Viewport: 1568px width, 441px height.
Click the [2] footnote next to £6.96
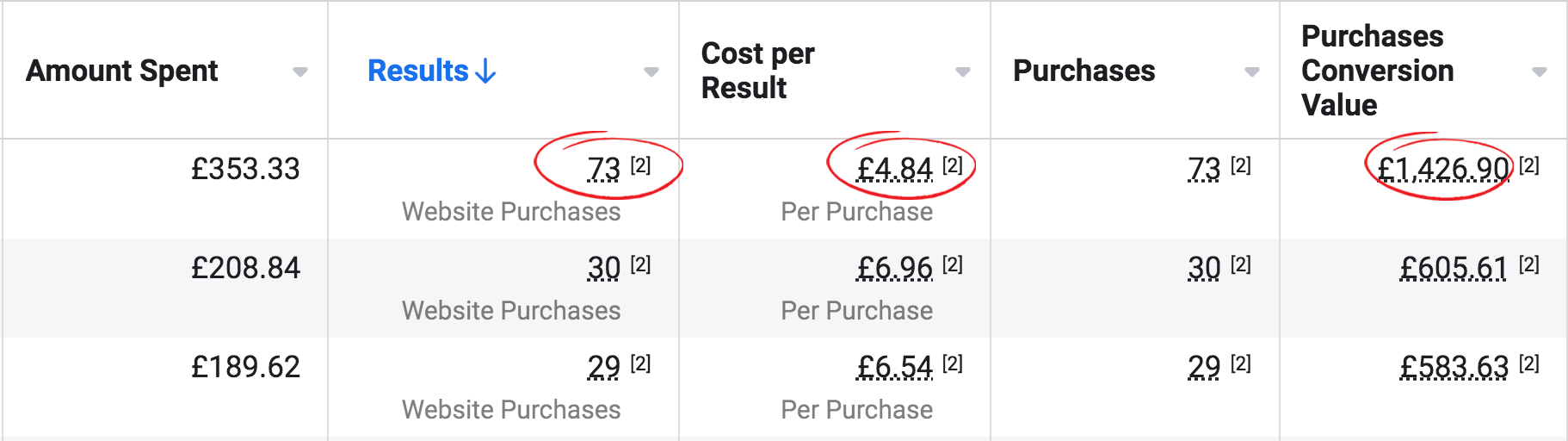point(953,264)
